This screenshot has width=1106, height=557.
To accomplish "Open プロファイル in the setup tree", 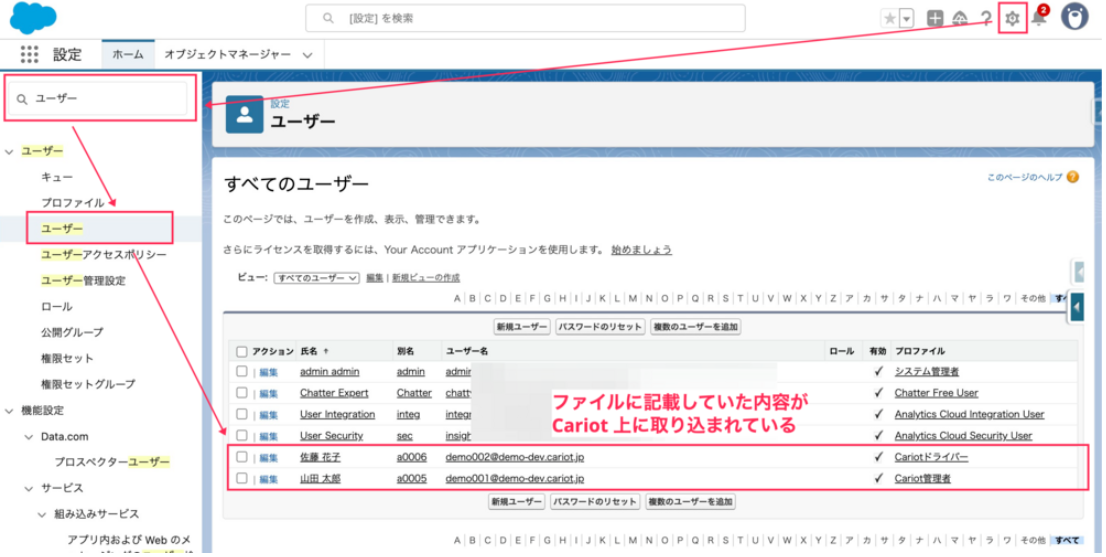I will [x=73, y=202].
